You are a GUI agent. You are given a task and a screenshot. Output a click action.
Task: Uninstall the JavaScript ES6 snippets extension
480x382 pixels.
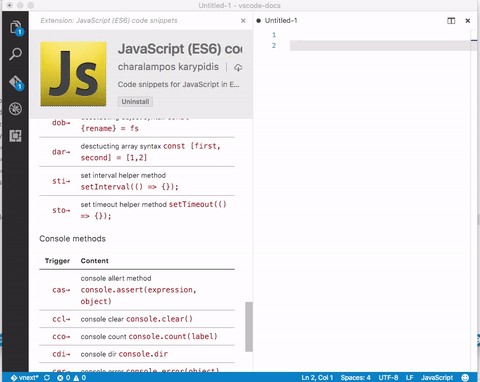coord(135,101)
